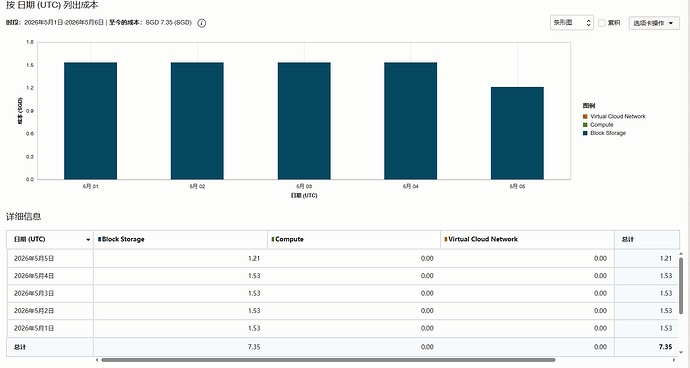Select the Block Storage legend swatch
The height and width of the screenshot is (368, 690).
point(585,133)
